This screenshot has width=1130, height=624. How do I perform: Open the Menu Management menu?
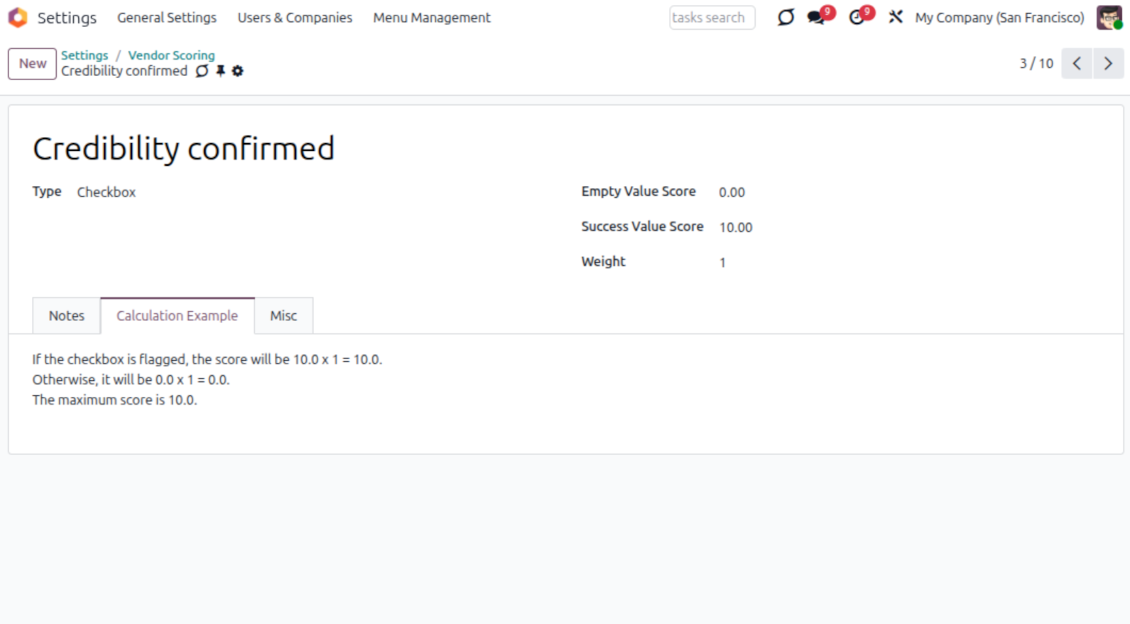[432, 18]
